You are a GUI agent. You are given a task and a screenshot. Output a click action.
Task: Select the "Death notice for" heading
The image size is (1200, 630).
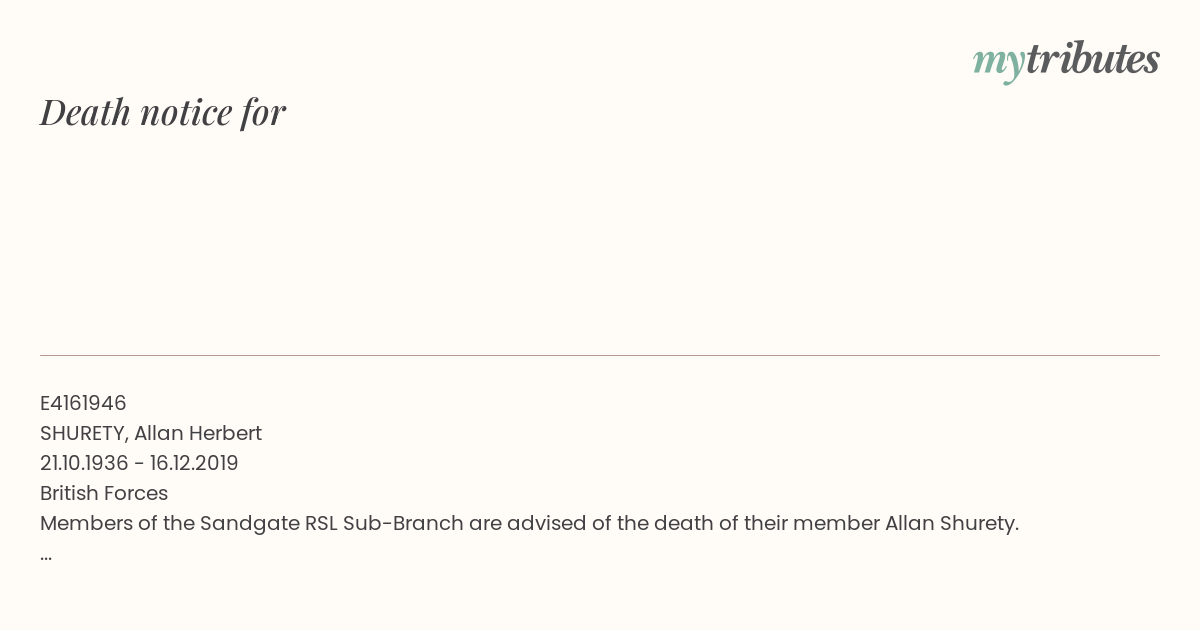point(163,112)
